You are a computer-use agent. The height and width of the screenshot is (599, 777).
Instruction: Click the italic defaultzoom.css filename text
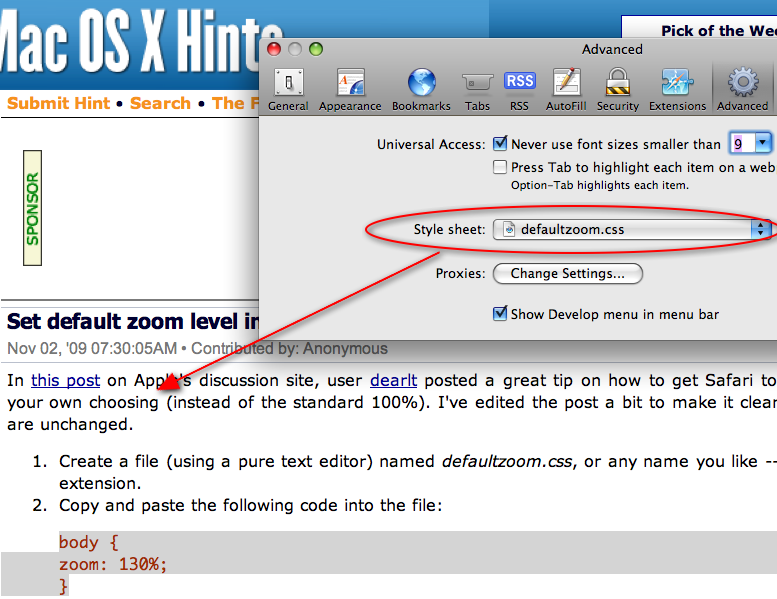tap(506, 461)
